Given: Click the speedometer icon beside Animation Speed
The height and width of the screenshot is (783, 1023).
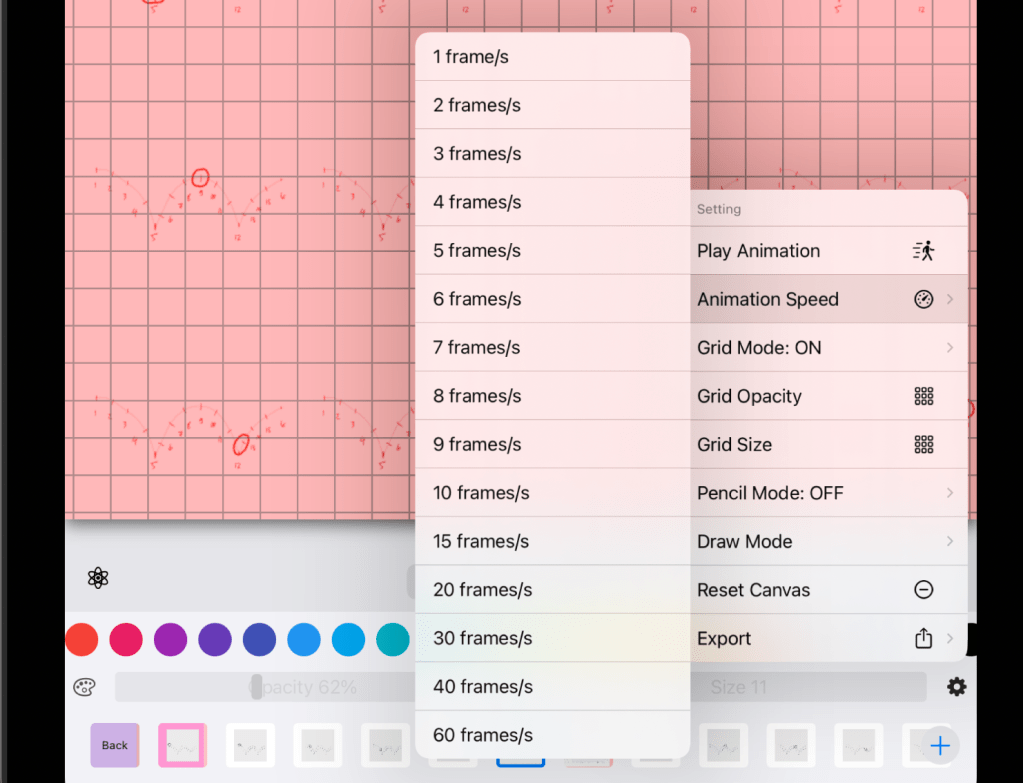Looking at the screenshot, I should pos(923,299).
